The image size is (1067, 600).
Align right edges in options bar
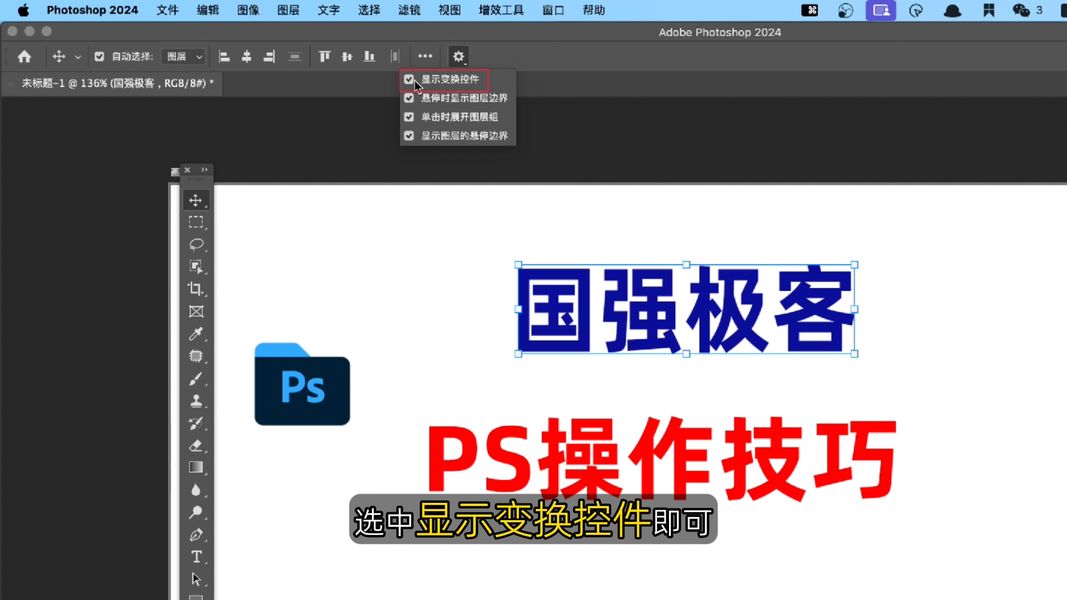269,56
